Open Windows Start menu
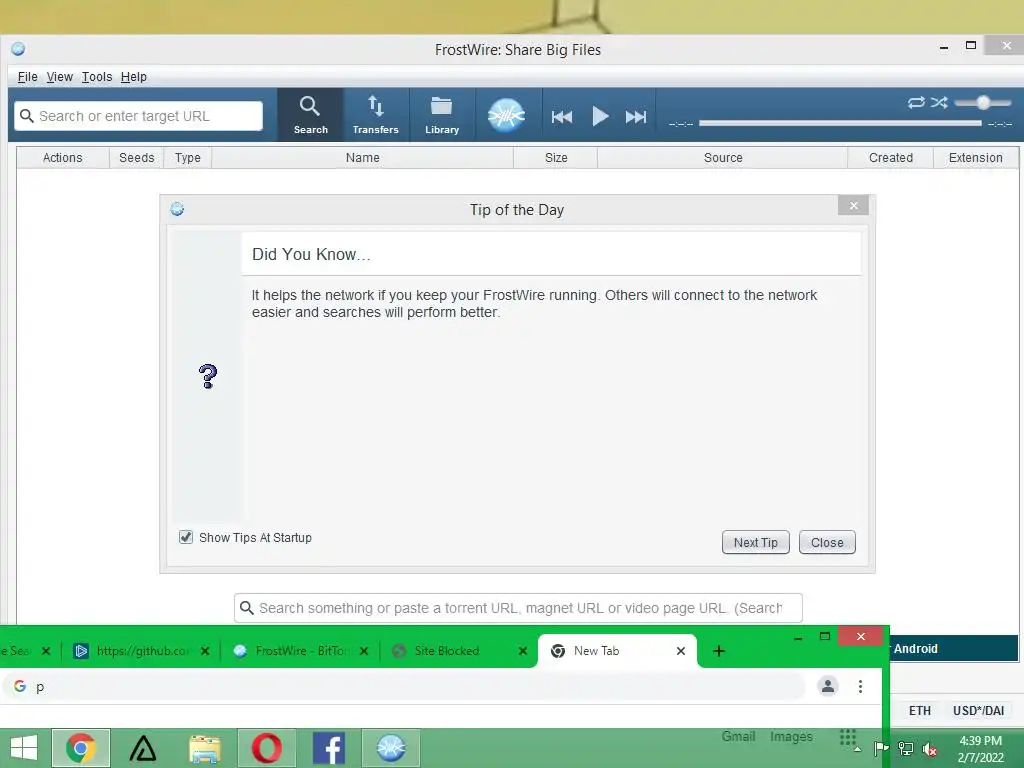This screenshot has width=1024, height=768. click(24, 748)
